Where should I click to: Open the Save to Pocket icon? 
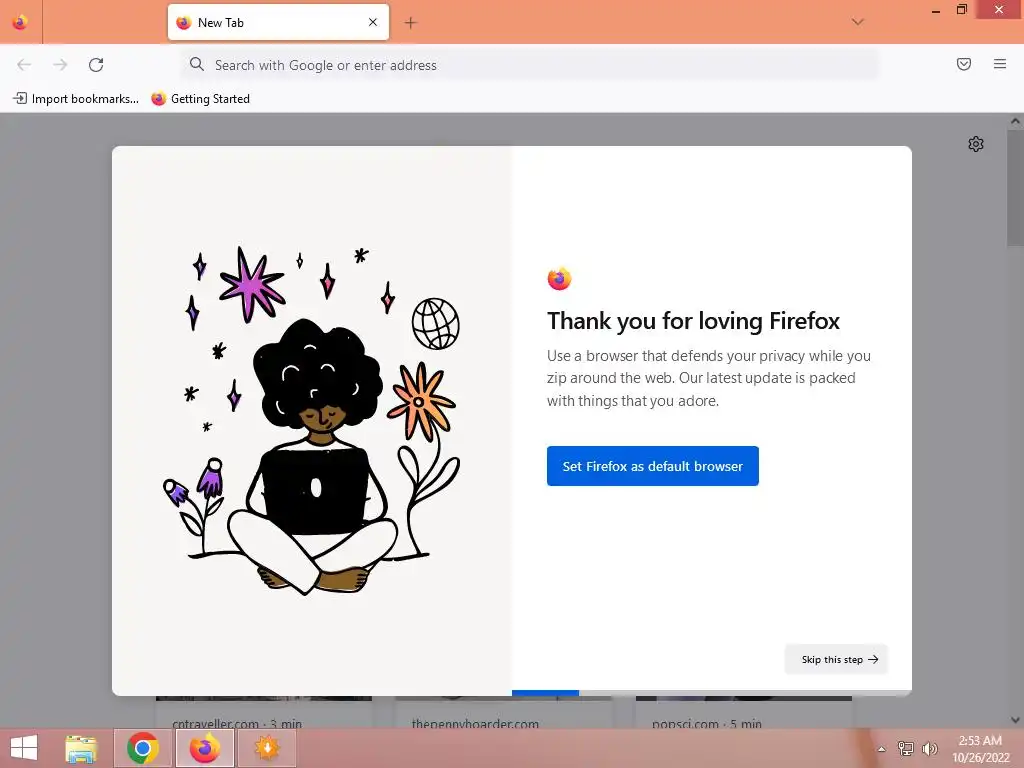pos(964,64)
